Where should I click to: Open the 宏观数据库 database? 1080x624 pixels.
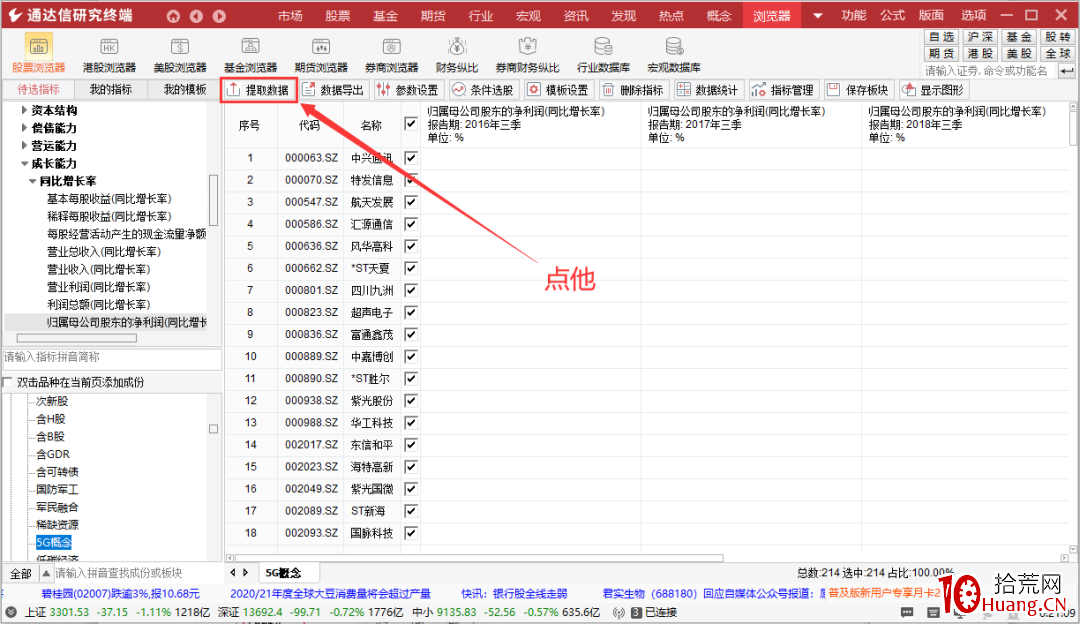coord(674,54)
